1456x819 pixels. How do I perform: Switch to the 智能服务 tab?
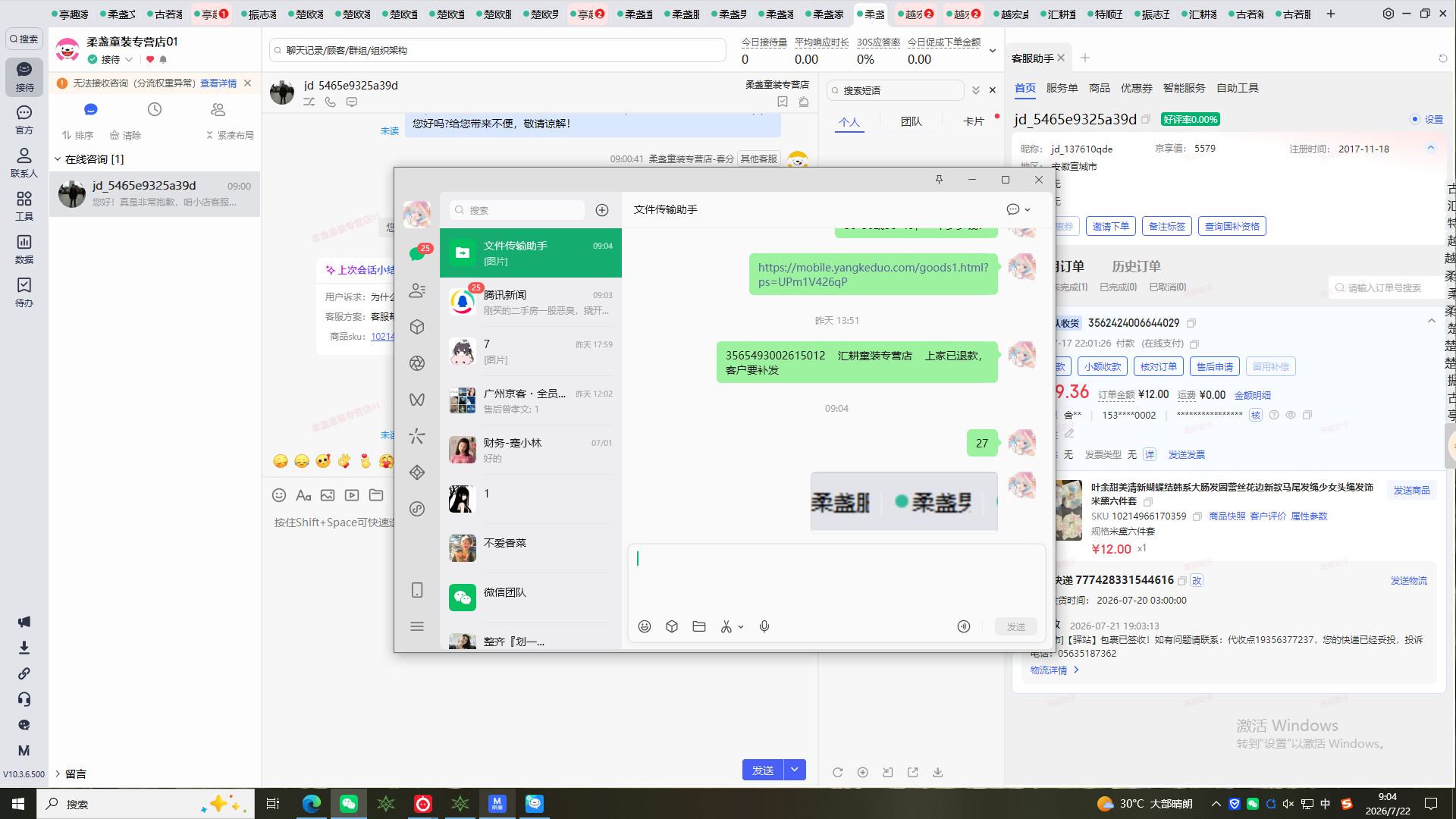pyautogui.click(x=1185, y=88)
